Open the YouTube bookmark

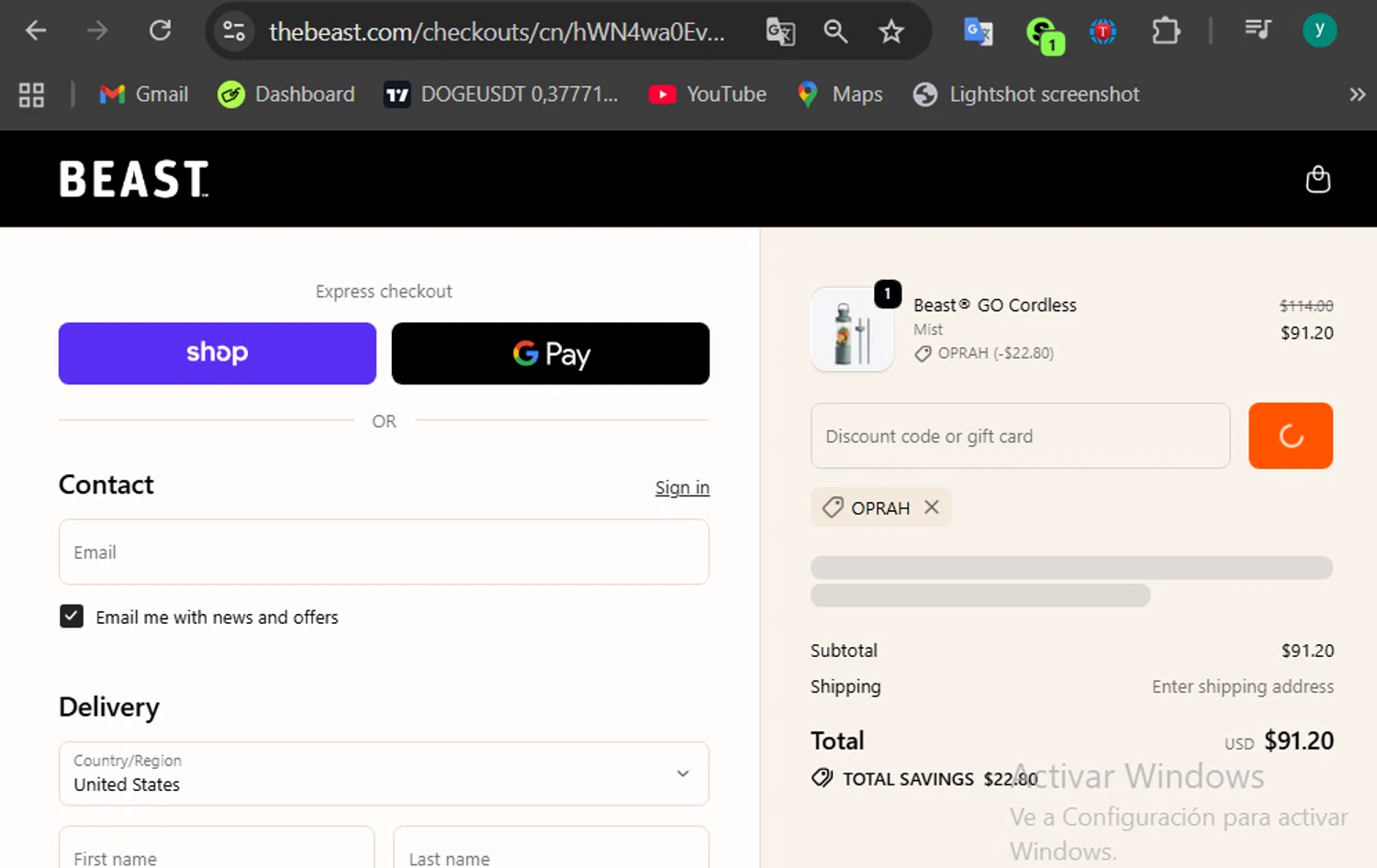pyautogui.click(x=708, y=95)
